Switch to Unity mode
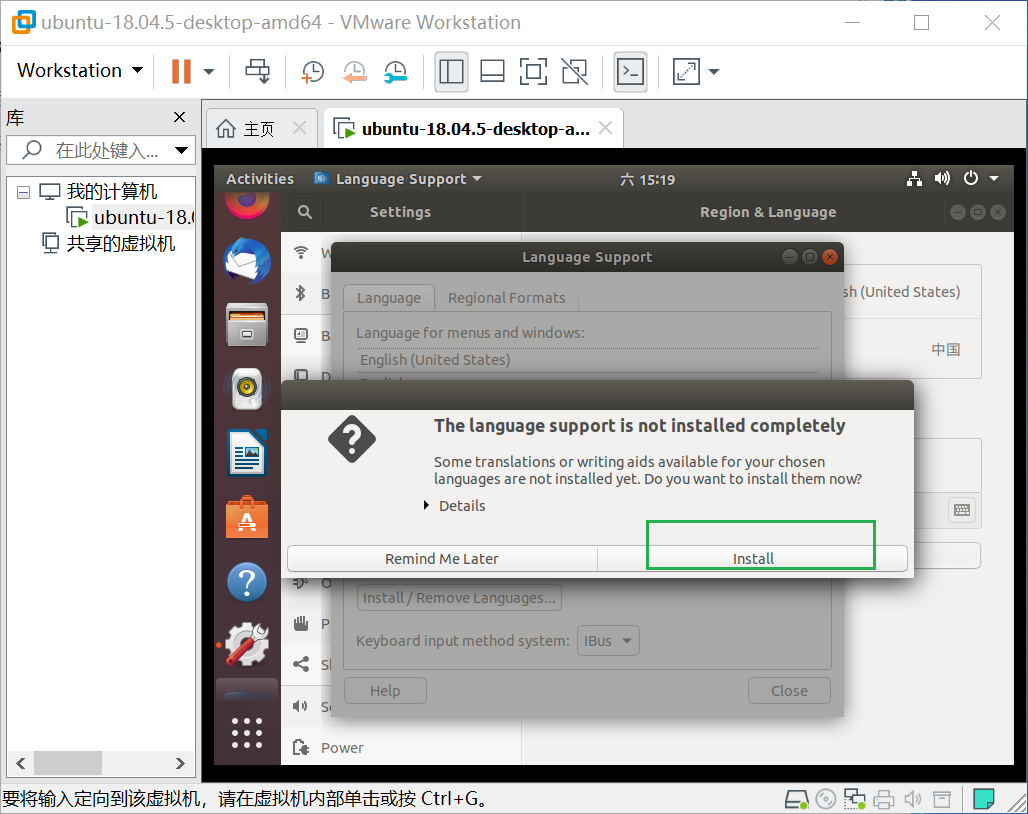The image size is (1028, 814). [x=574, y=71]
